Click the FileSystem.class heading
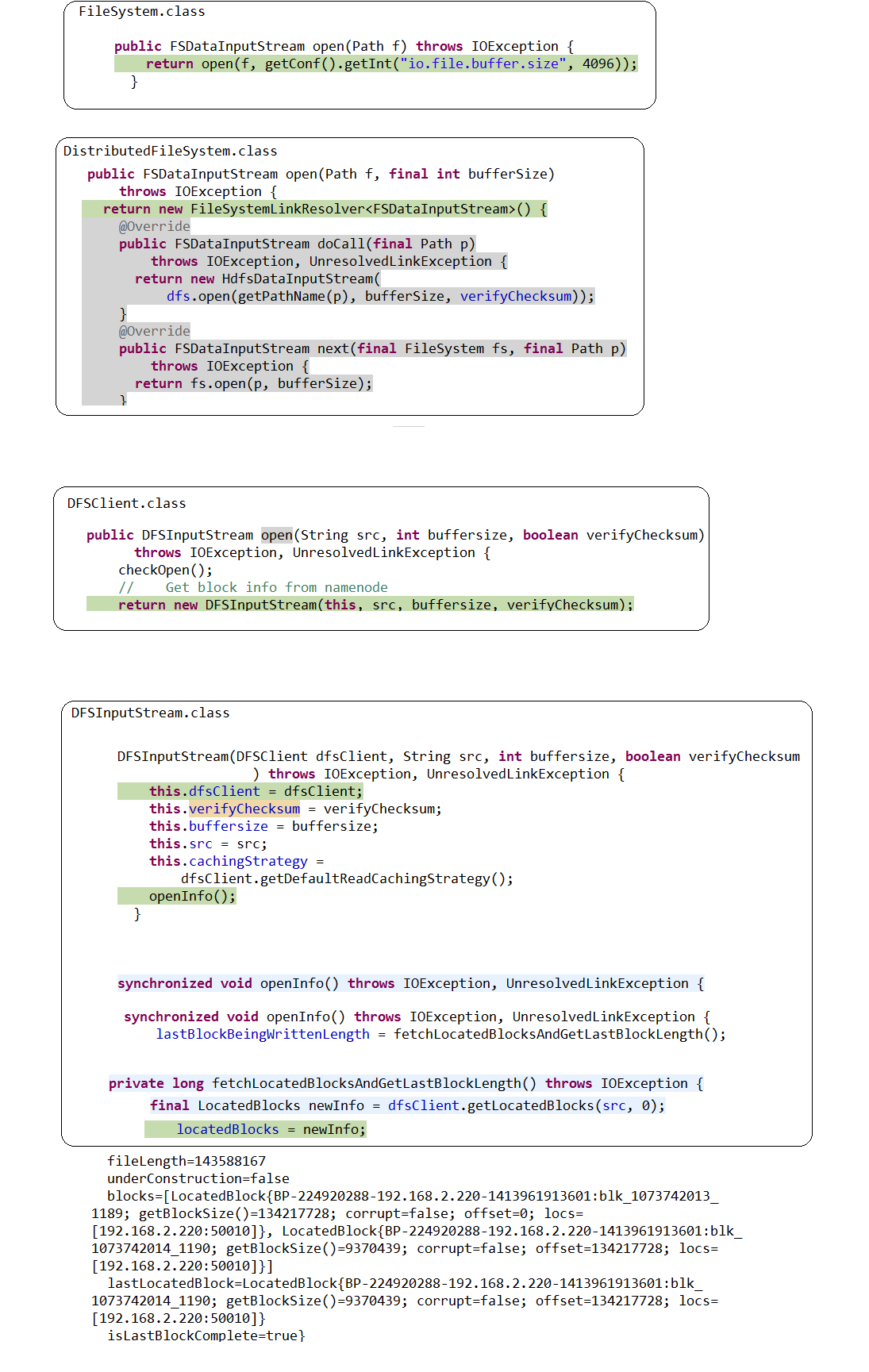 click(x=141, y=12)
